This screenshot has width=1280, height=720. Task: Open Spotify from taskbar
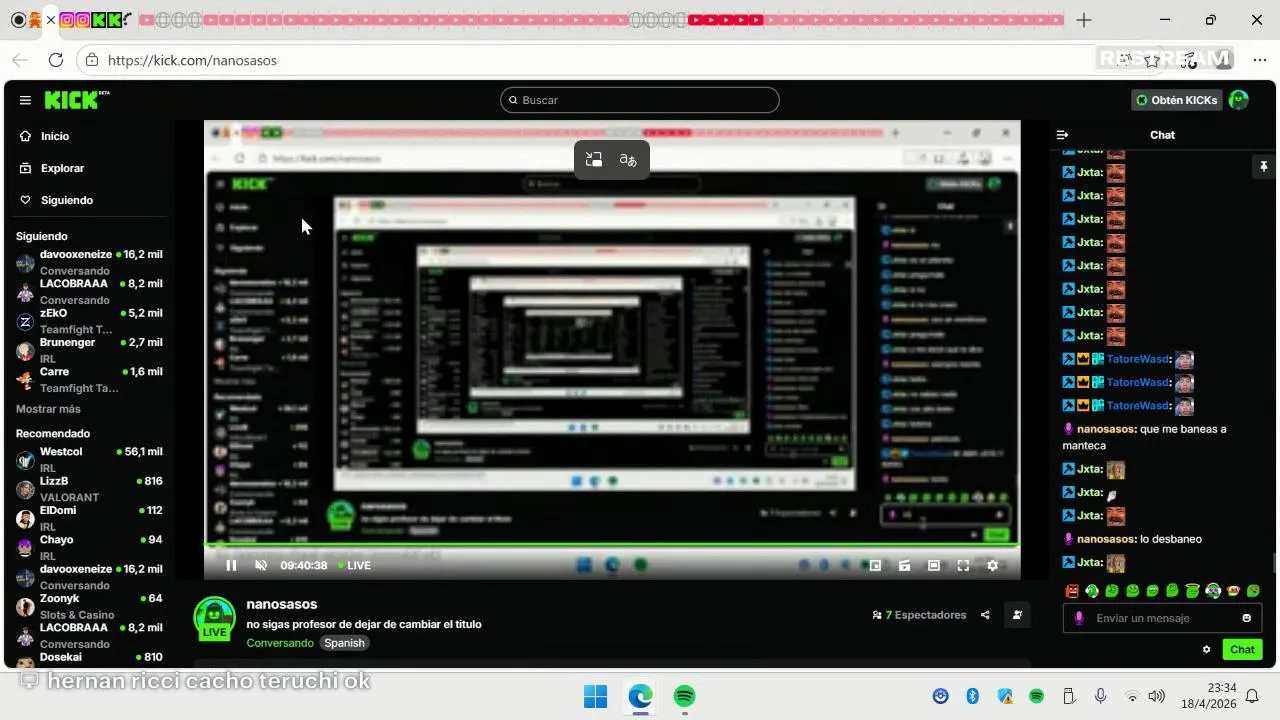(684, 696)
